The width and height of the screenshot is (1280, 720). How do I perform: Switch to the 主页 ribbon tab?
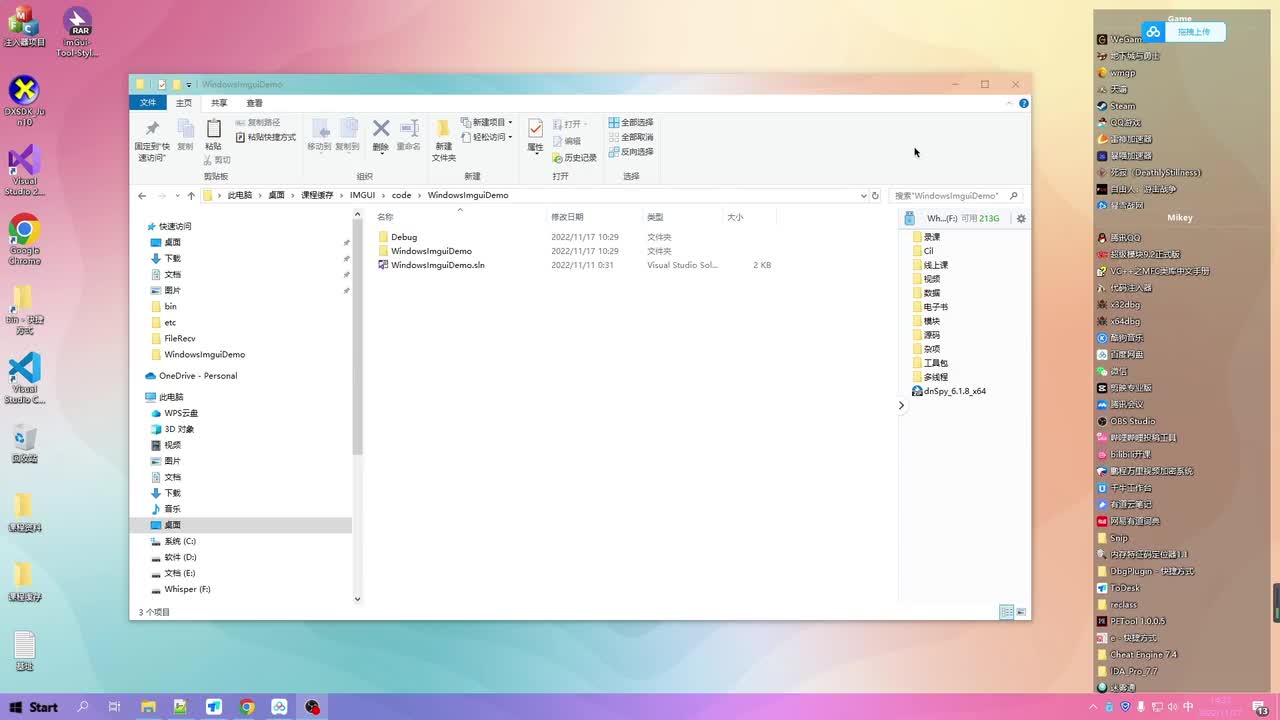[184, 103]
